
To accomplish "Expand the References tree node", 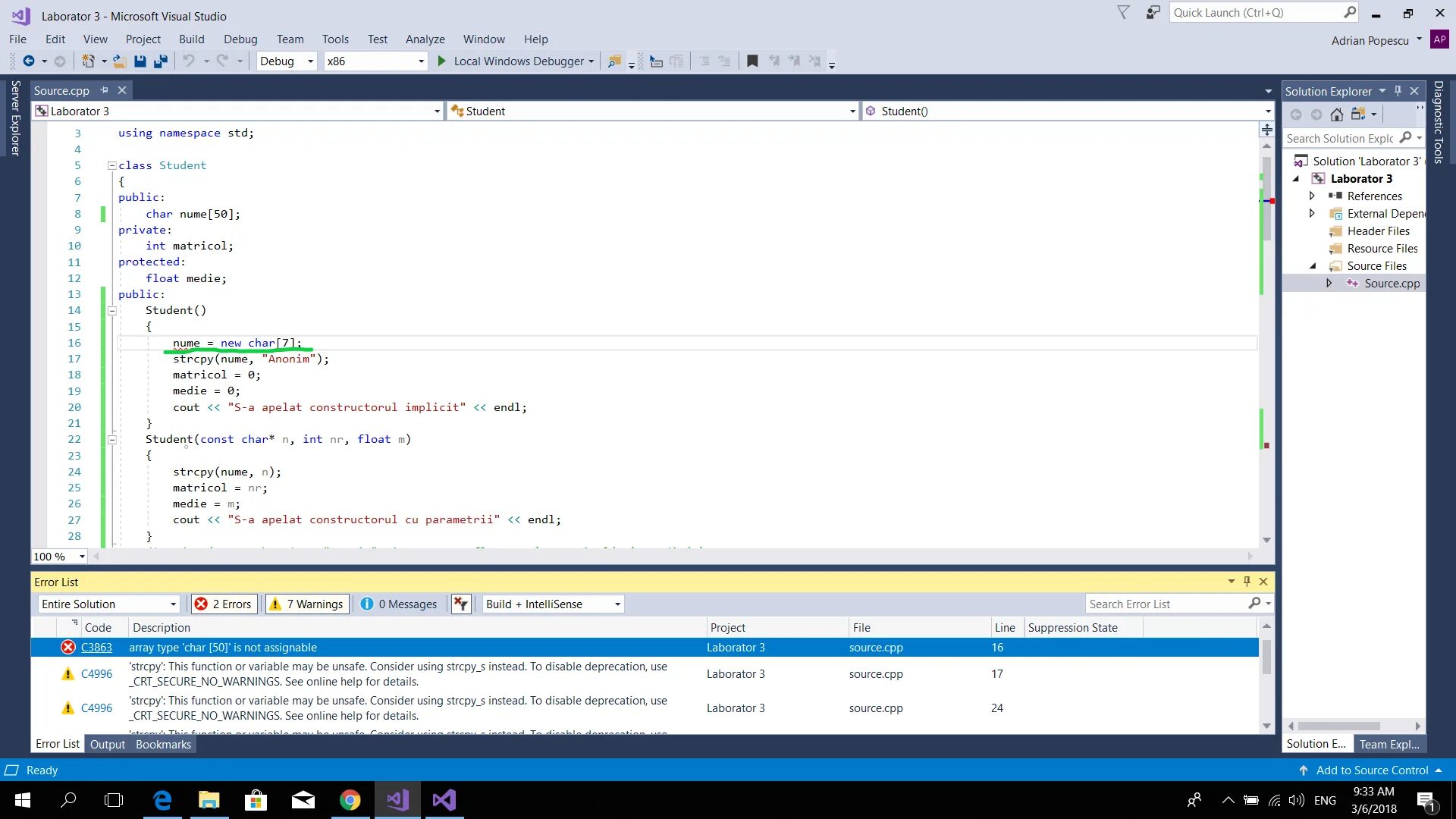I will pos(1312,196).
